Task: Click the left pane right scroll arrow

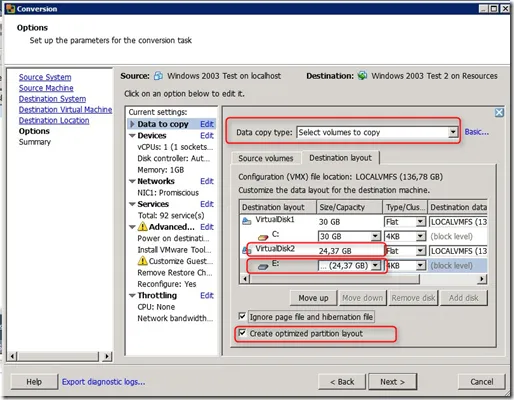Action: pyautogui.click(x=107, y=356)
